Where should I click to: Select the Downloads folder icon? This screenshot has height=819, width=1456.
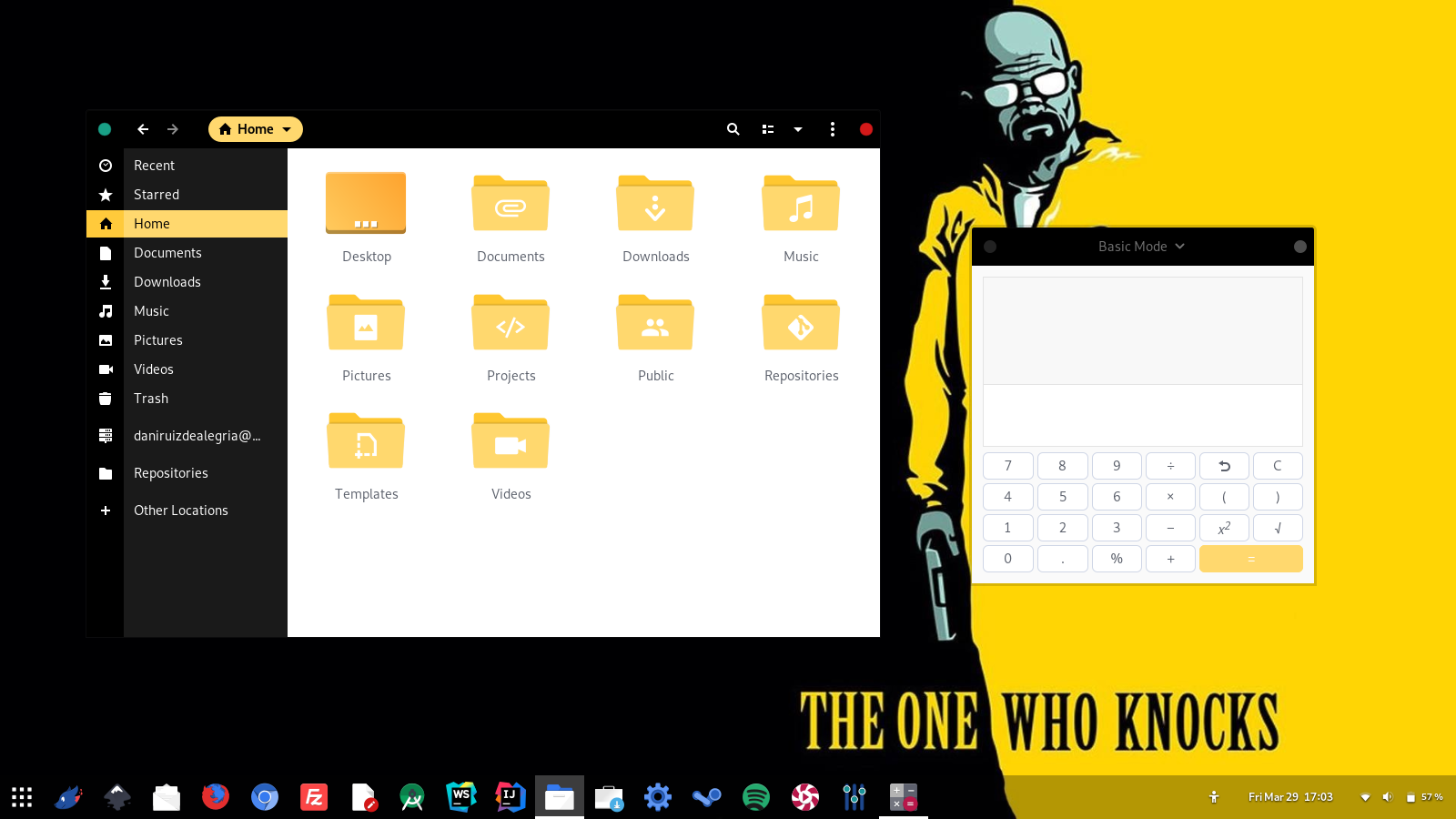(x=655, y=203)
